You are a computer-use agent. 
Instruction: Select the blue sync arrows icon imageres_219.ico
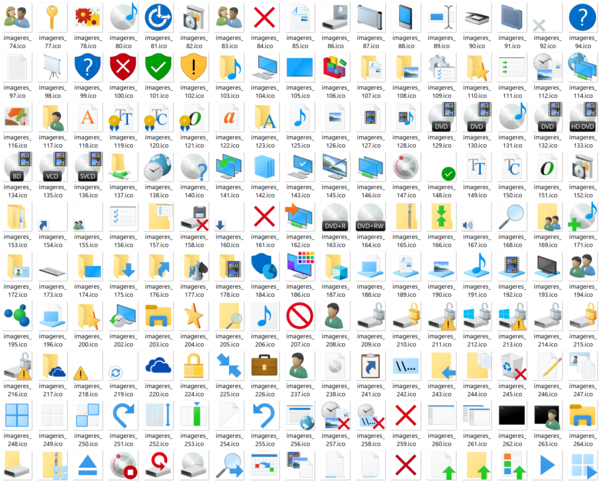click(116, 372)
